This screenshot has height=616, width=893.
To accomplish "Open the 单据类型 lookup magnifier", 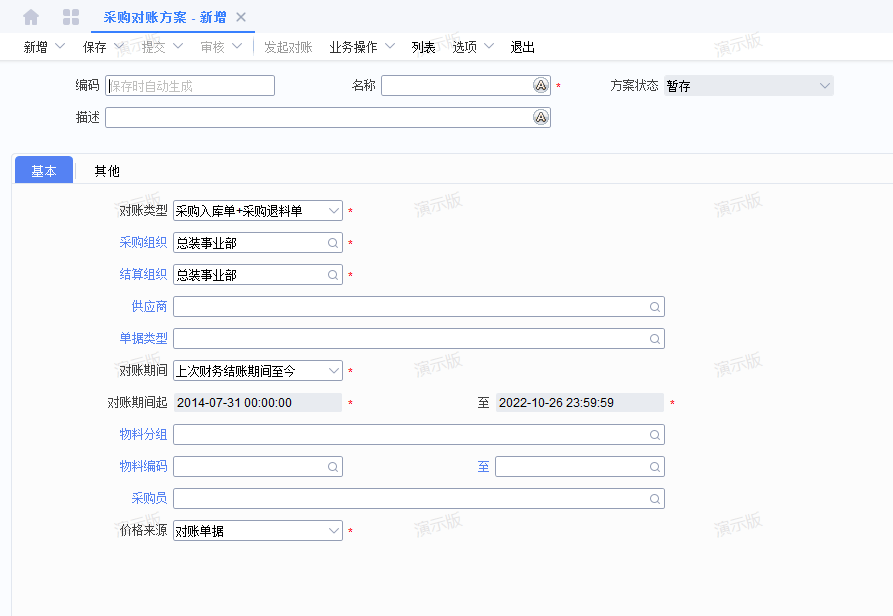I will [x=655, y=338].
